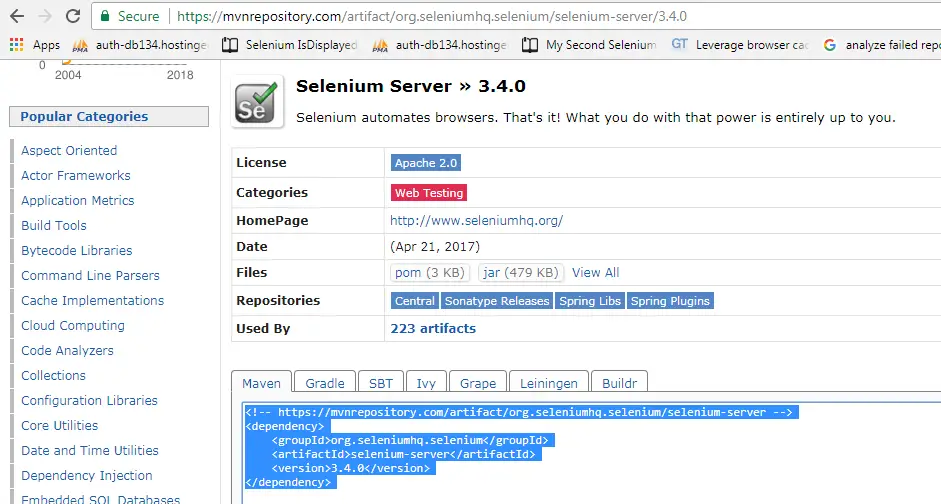Viewport: 941px width, 504px height.
Task: Click inside the Maven dependency snippet box
Action: [592, 453]
